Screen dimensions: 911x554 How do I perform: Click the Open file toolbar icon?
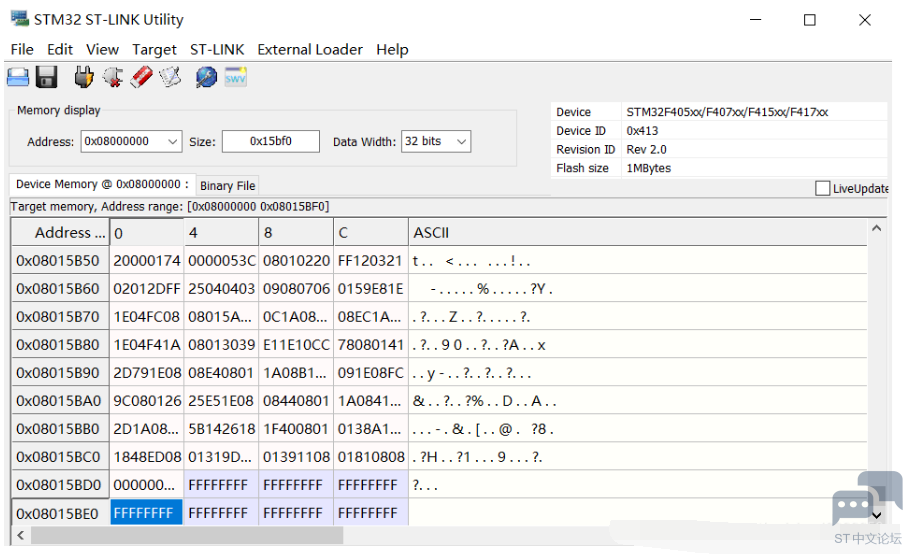18,77
